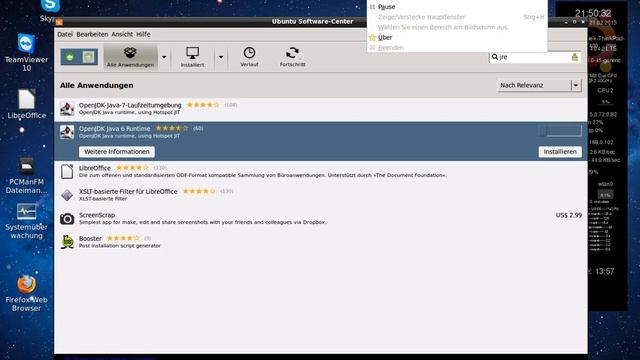Select the OpenJDK Java 6 Runtime entry
The image size is (640, 360).
pos(321,141)
